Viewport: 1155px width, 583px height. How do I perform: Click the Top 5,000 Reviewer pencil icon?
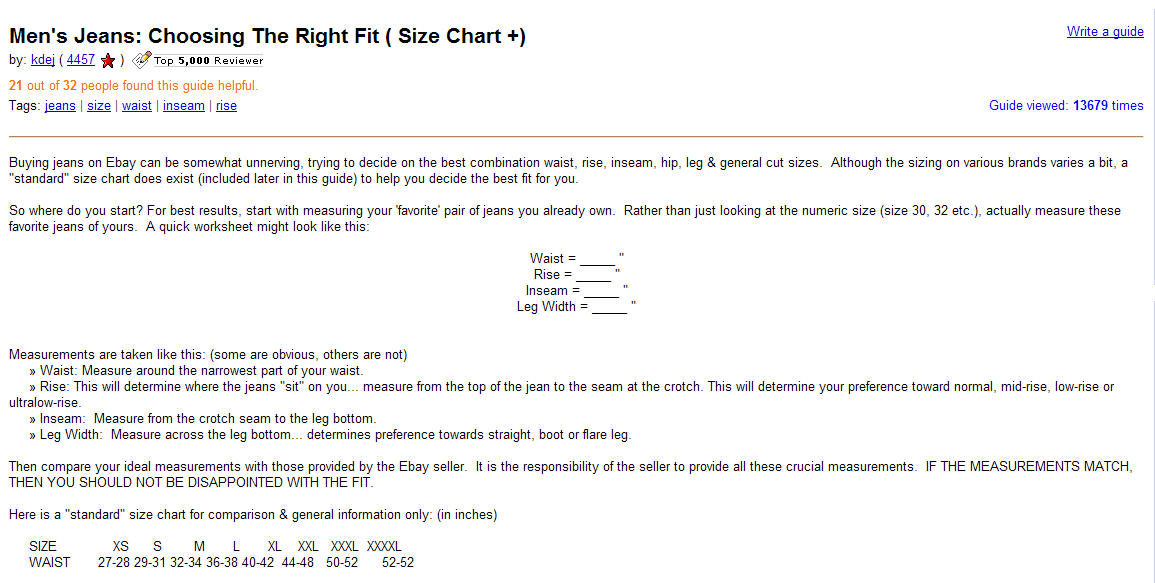click(141, 60)
